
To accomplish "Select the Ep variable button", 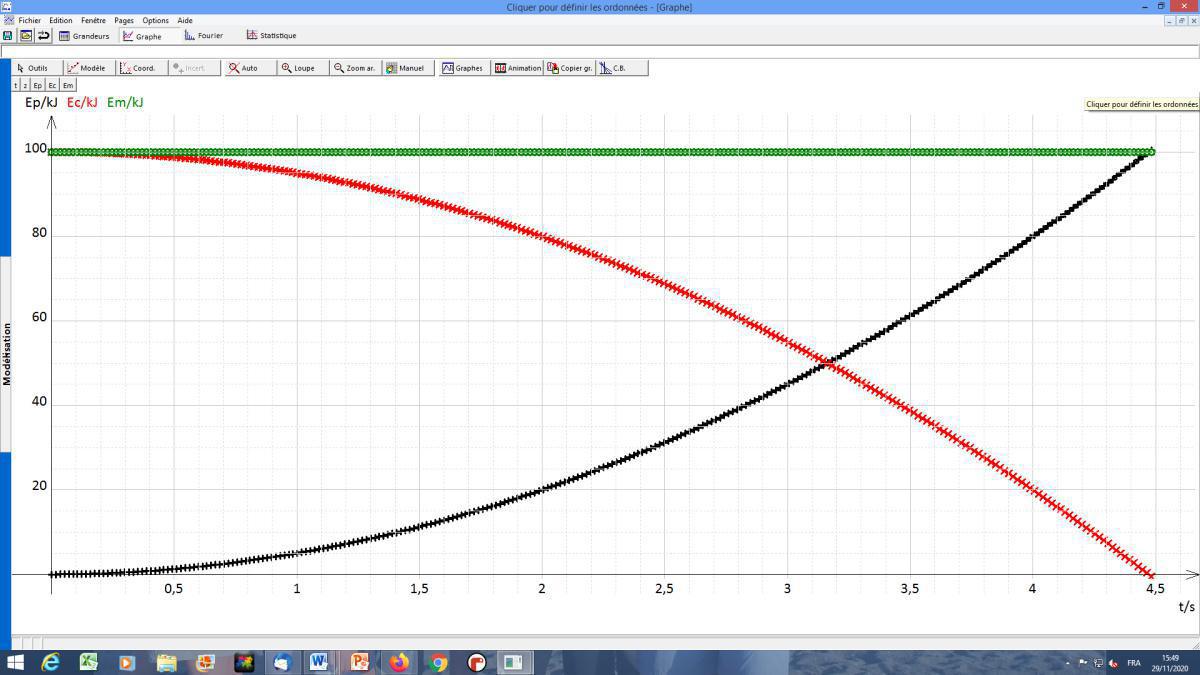I will point(38,86).
